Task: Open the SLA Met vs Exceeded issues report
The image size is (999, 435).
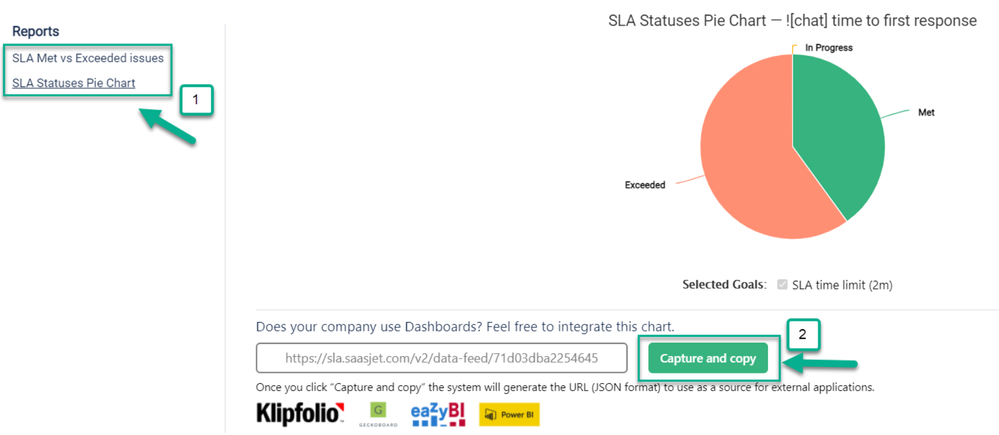Action: (x=88, y=58)
